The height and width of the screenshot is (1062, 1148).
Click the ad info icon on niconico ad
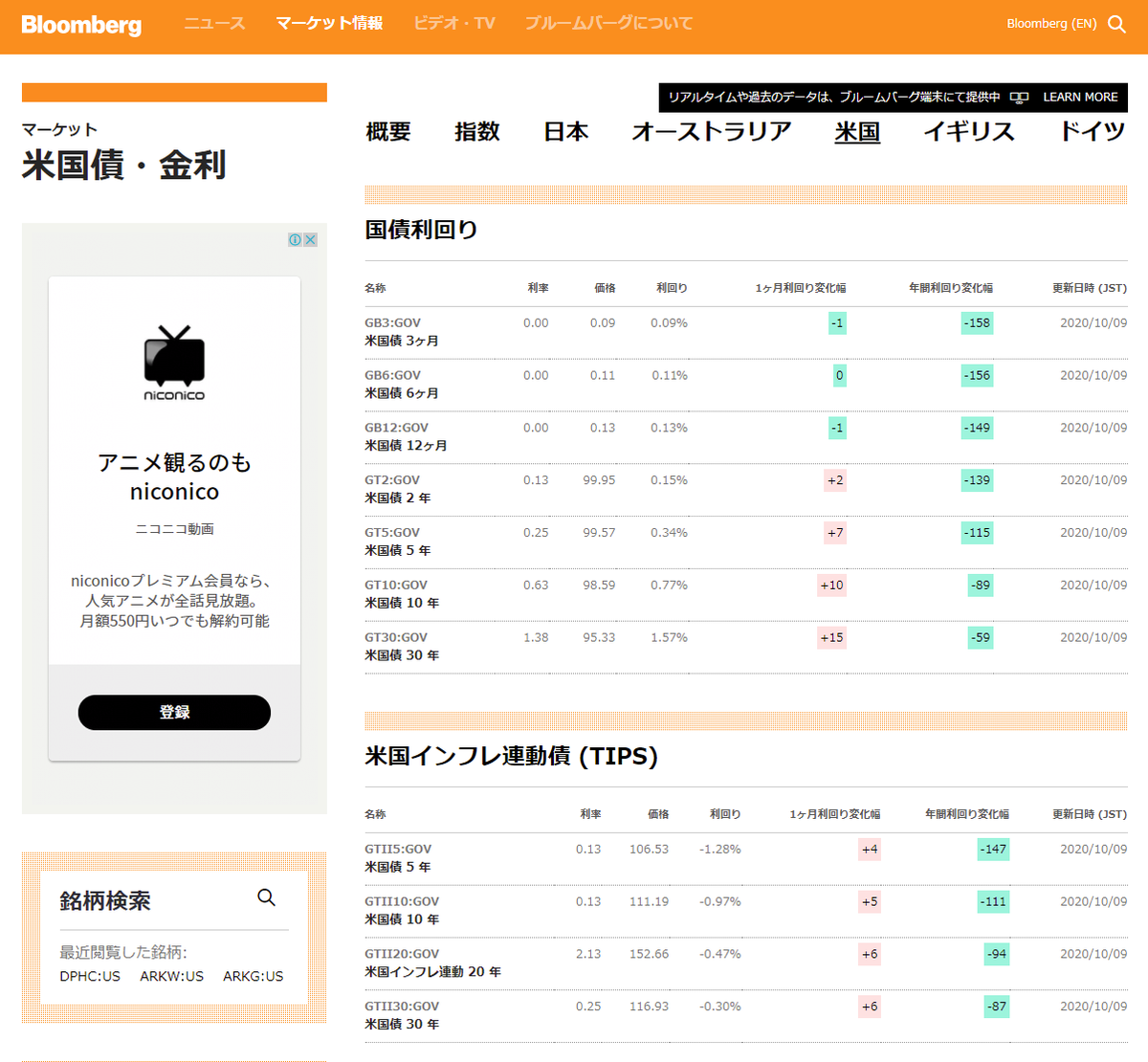coord(296,240)
